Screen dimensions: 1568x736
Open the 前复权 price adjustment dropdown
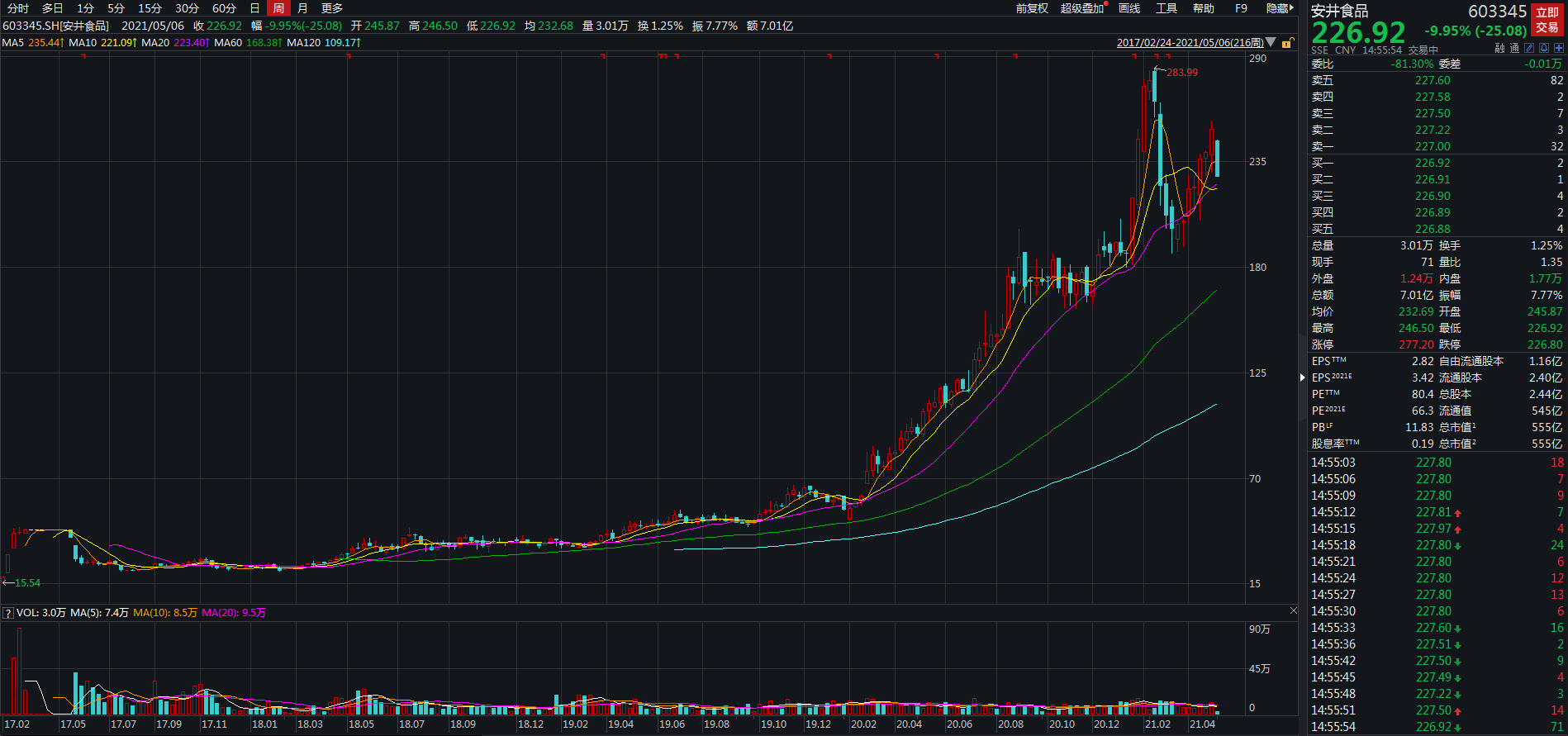pyautogui.click(x=1031, y=8)
